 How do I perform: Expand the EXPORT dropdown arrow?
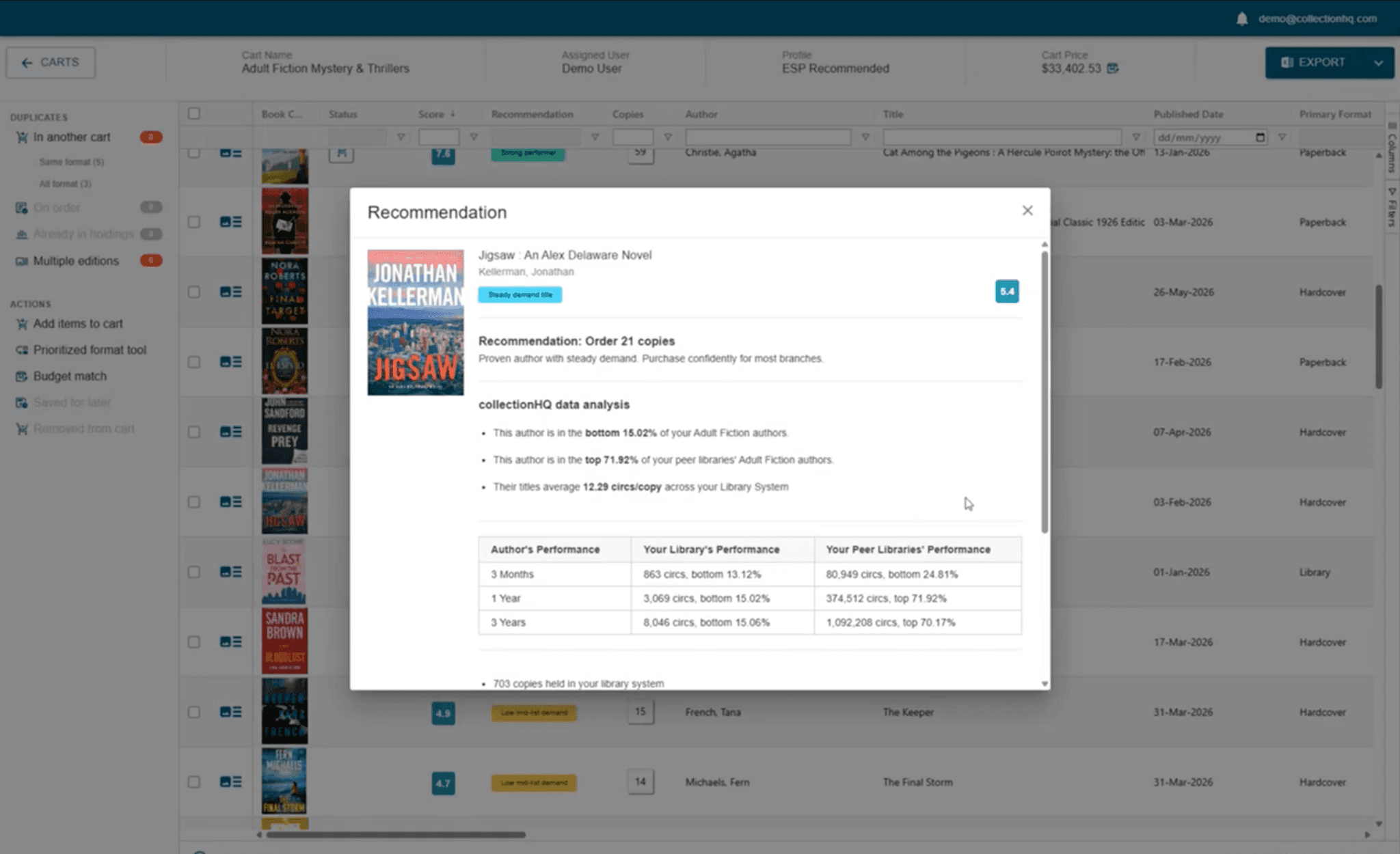(x=1378, y=63)
